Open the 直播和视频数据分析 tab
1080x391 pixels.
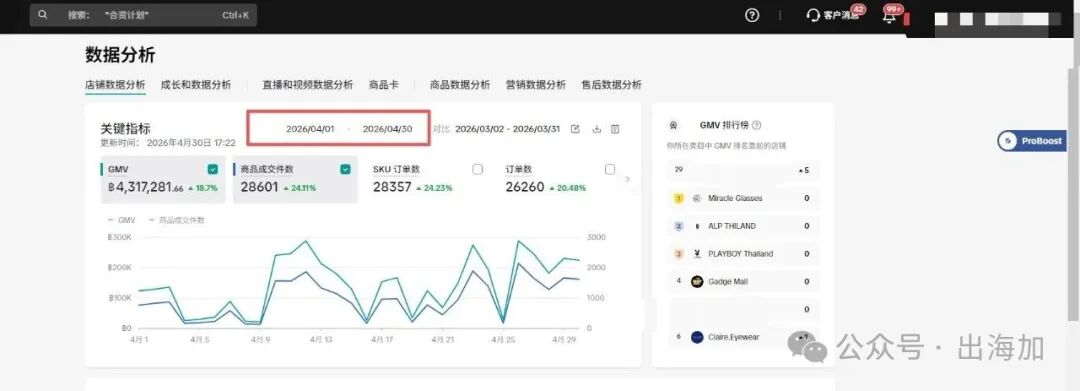coord(307,85)
